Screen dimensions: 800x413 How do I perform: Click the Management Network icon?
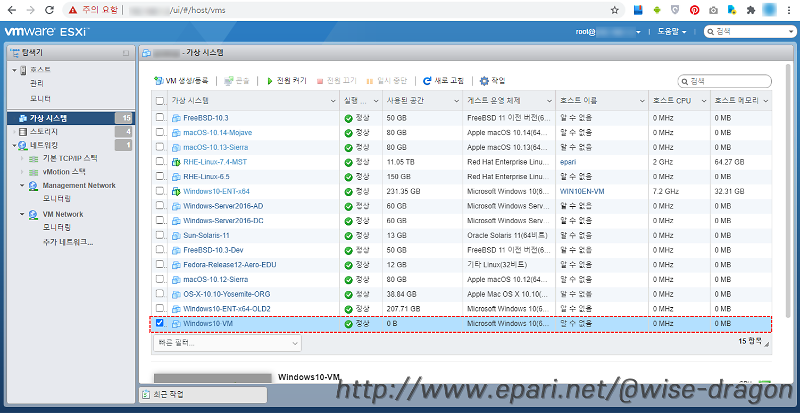pyautogui.click(x=33, y=186)
